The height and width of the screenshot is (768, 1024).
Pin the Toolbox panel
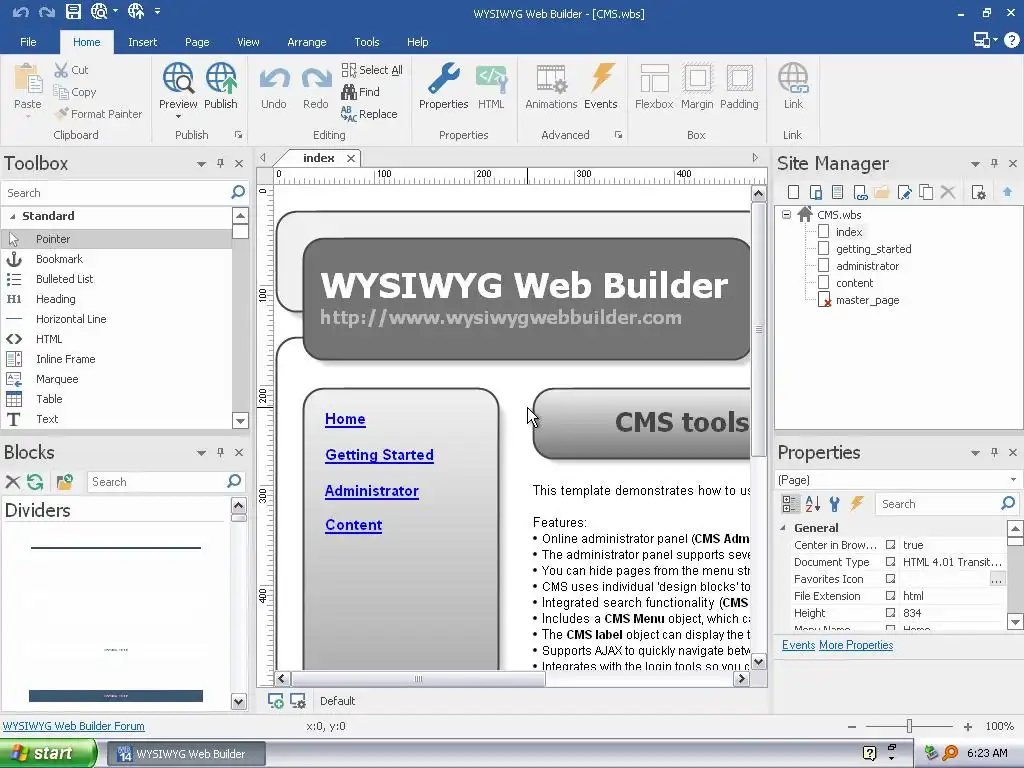pyautogui.click(x=220, y=163)
